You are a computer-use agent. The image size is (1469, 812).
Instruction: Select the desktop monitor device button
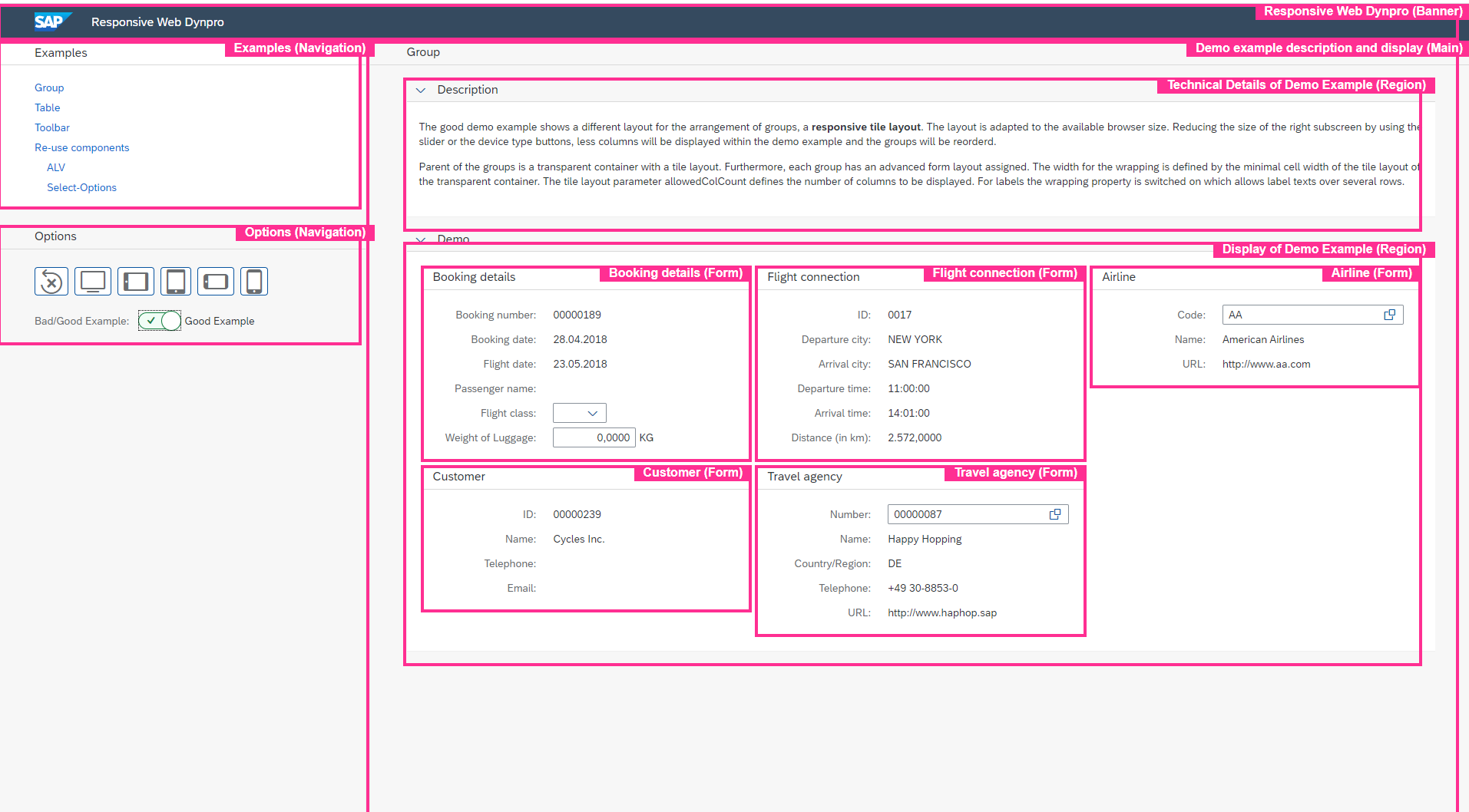click(93, 282)
